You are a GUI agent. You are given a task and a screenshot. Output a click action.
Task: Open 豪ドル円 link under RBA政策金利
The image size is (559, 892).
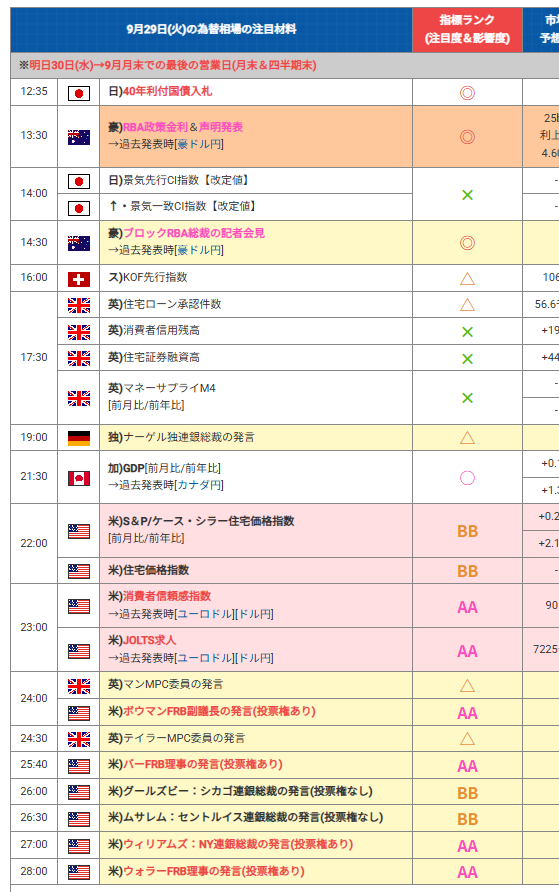click(198, 144)
